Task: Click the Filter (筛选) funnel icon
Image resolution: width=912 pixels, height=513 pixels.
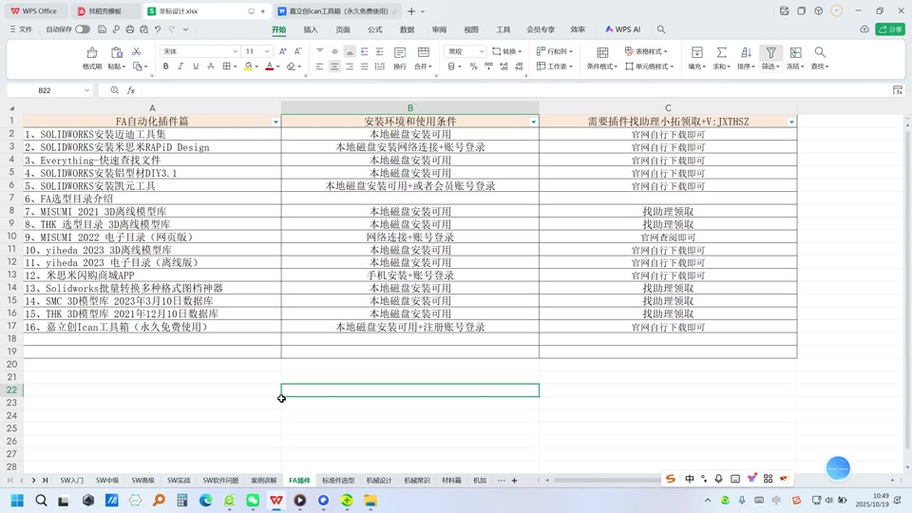Action: click(771, 53)
